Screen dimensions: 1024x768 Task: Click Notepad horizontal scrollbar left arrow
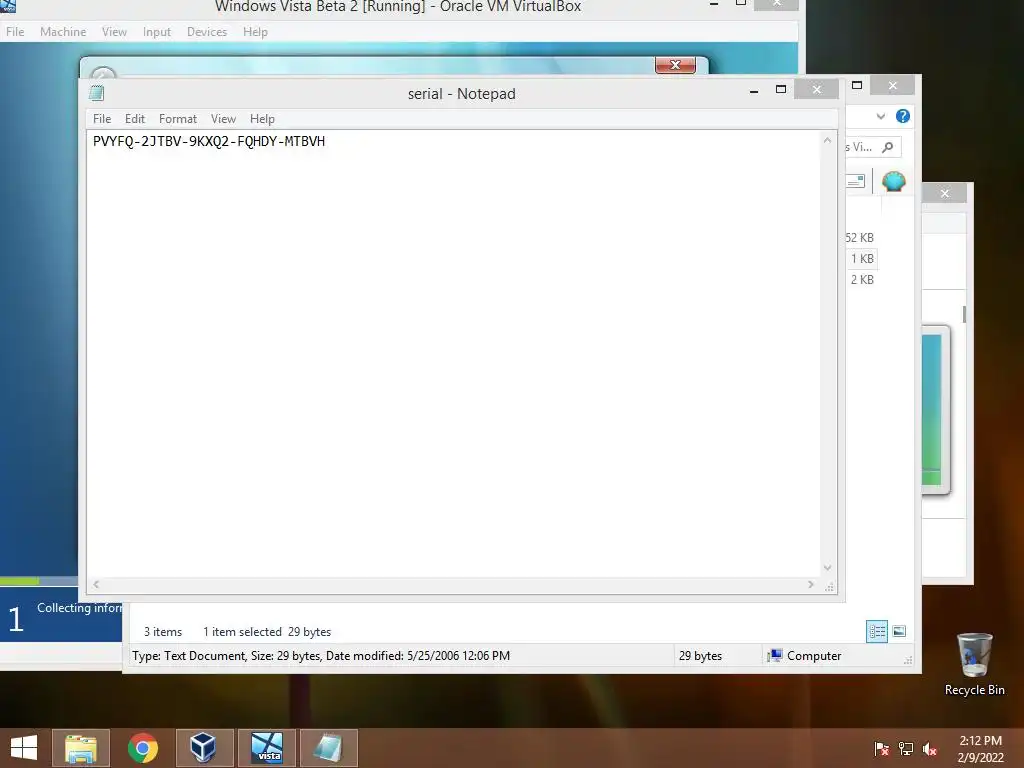coord(97,584)
